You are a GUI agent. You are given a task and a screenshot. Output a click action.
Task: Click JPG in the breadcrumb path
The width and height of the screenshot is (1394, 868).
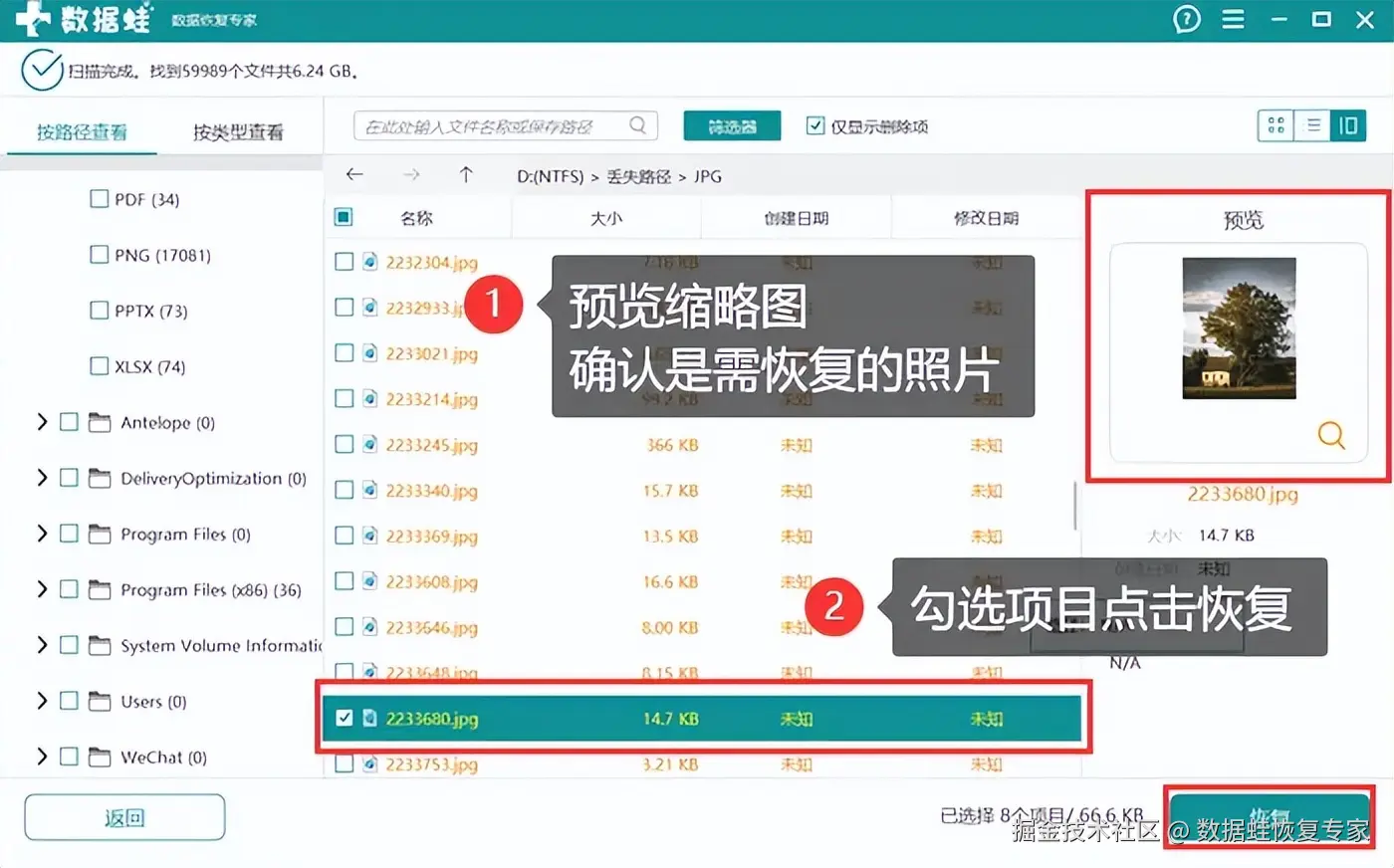(x=708, y=176)
